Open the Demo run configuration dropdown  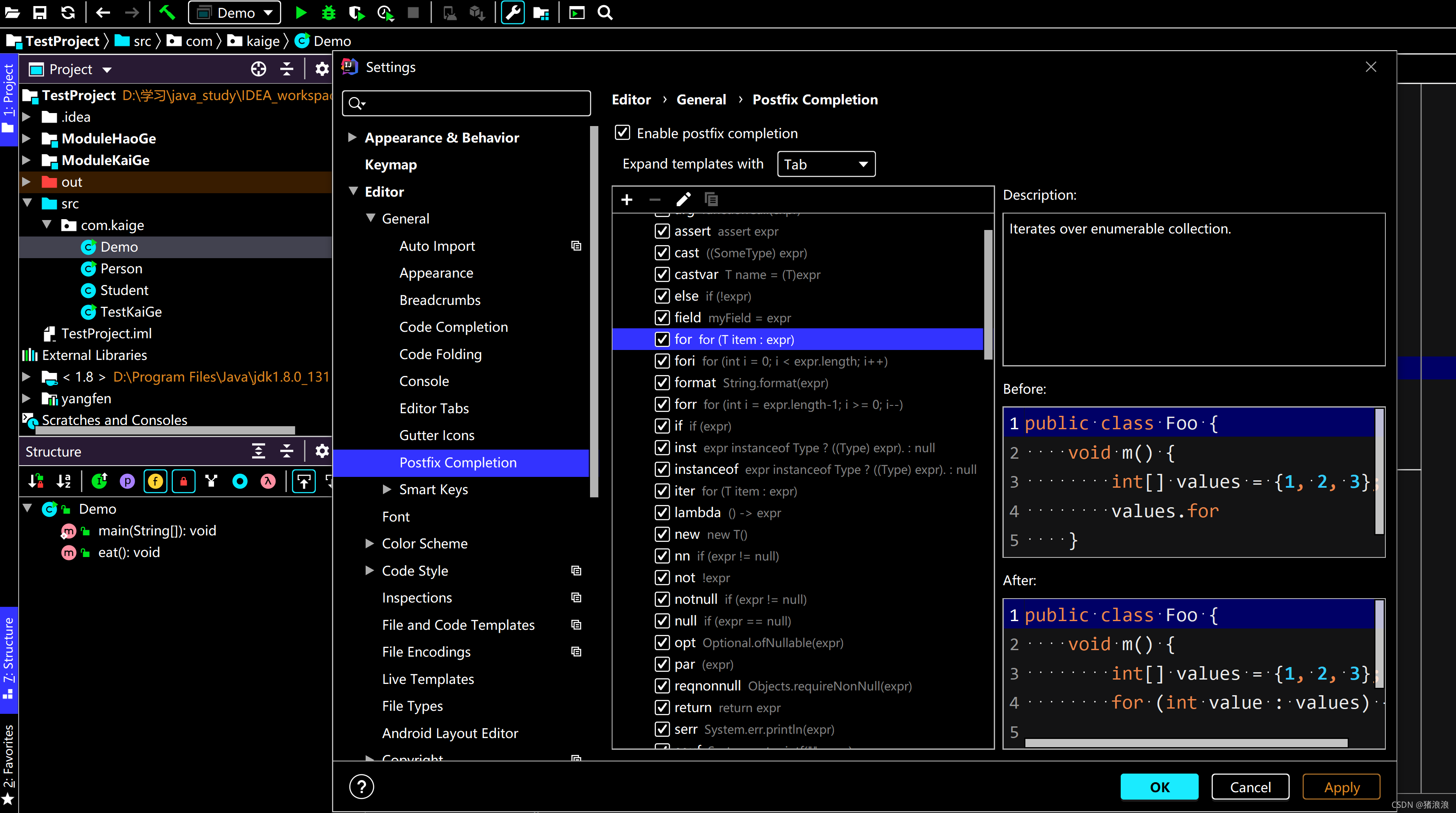(x=234, y=13)
